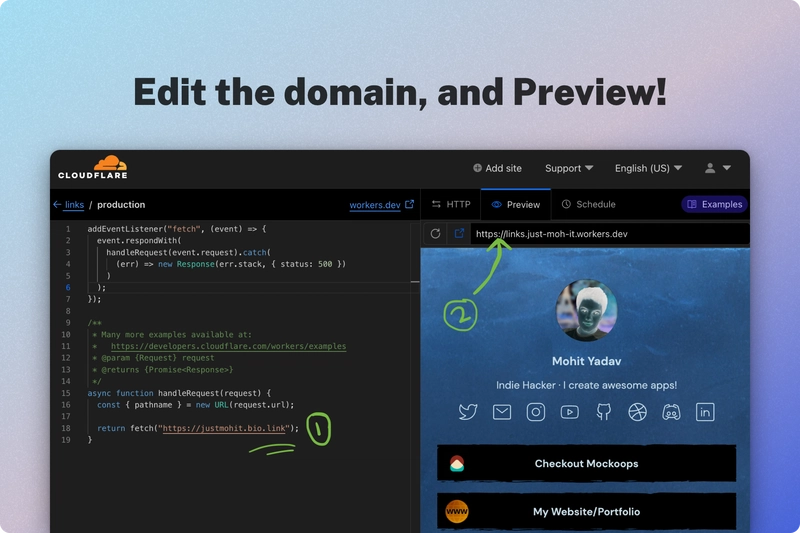Viewport: 800px width, 533px height.
Task: Click the Checkout Mockoops button
Action: (586, 463)
